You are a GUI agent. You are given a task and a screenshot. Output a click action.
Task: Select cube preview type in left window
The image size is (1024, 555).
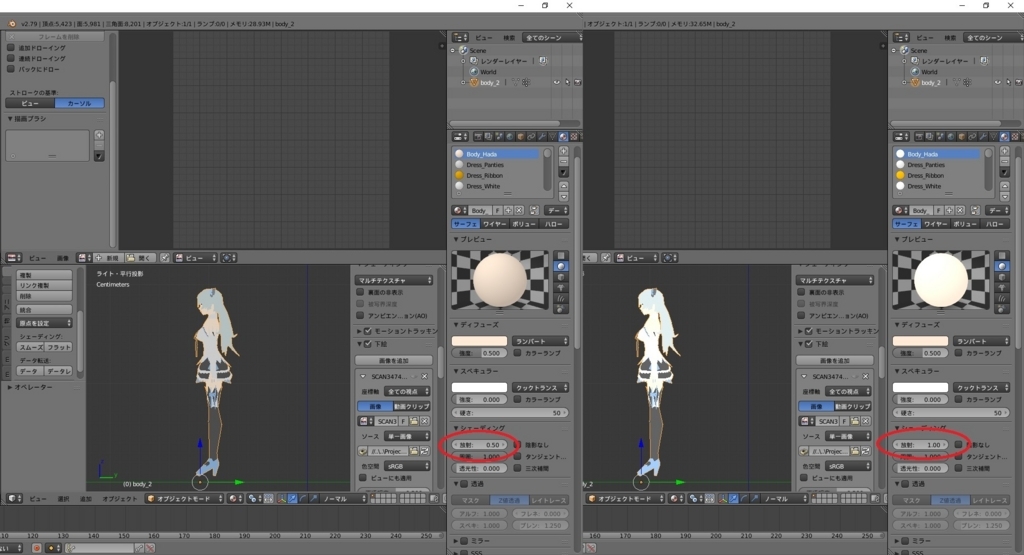pyautogui.click(x=561, y=277)
